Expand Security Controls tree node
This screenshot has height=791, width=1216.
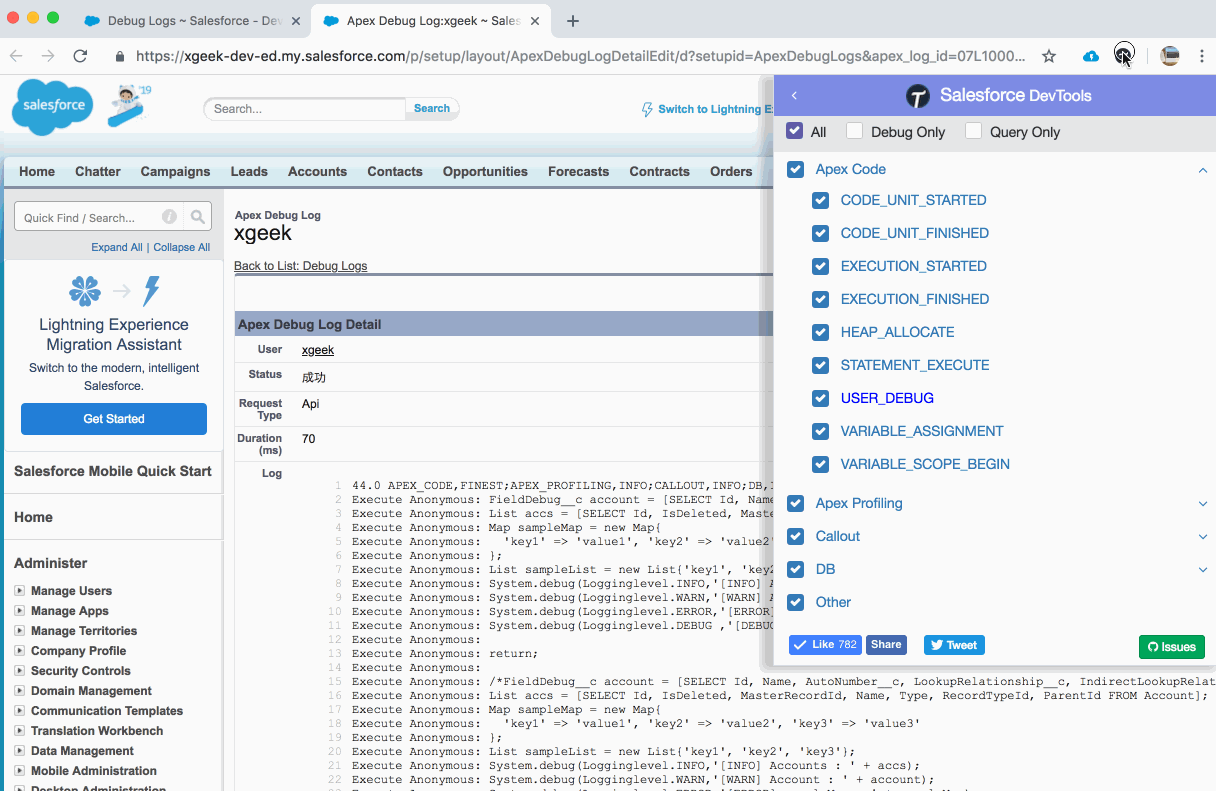[x=19, y=671]
